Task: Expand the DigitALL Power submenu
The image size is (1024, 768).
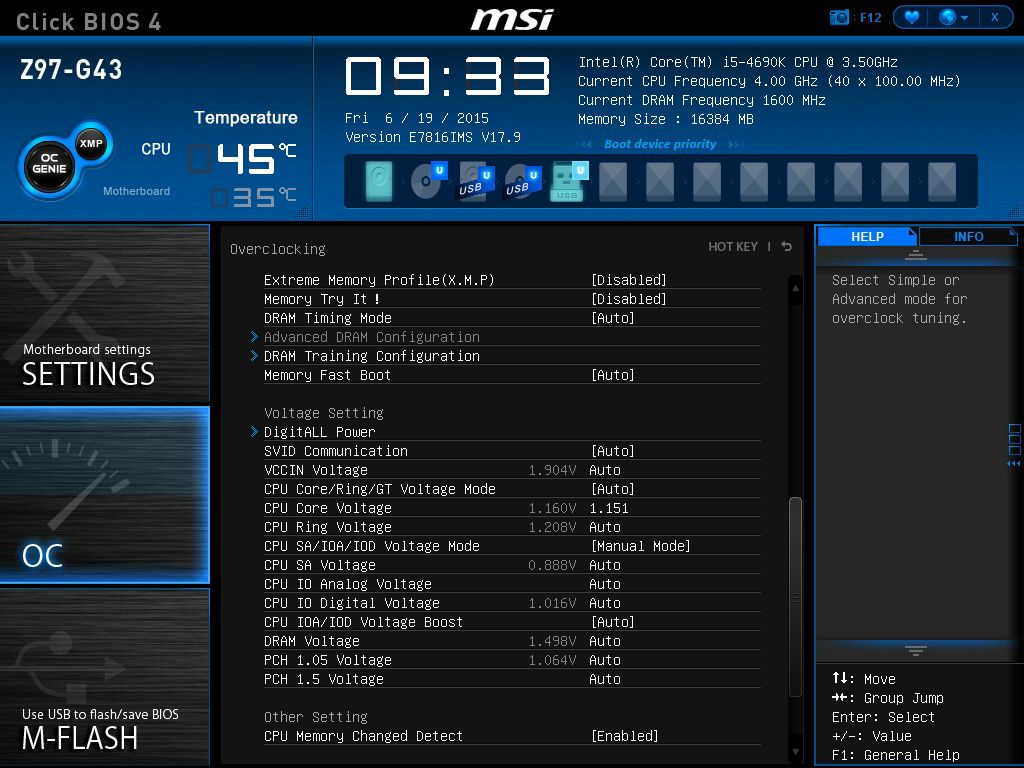Action: pos(319,432)
